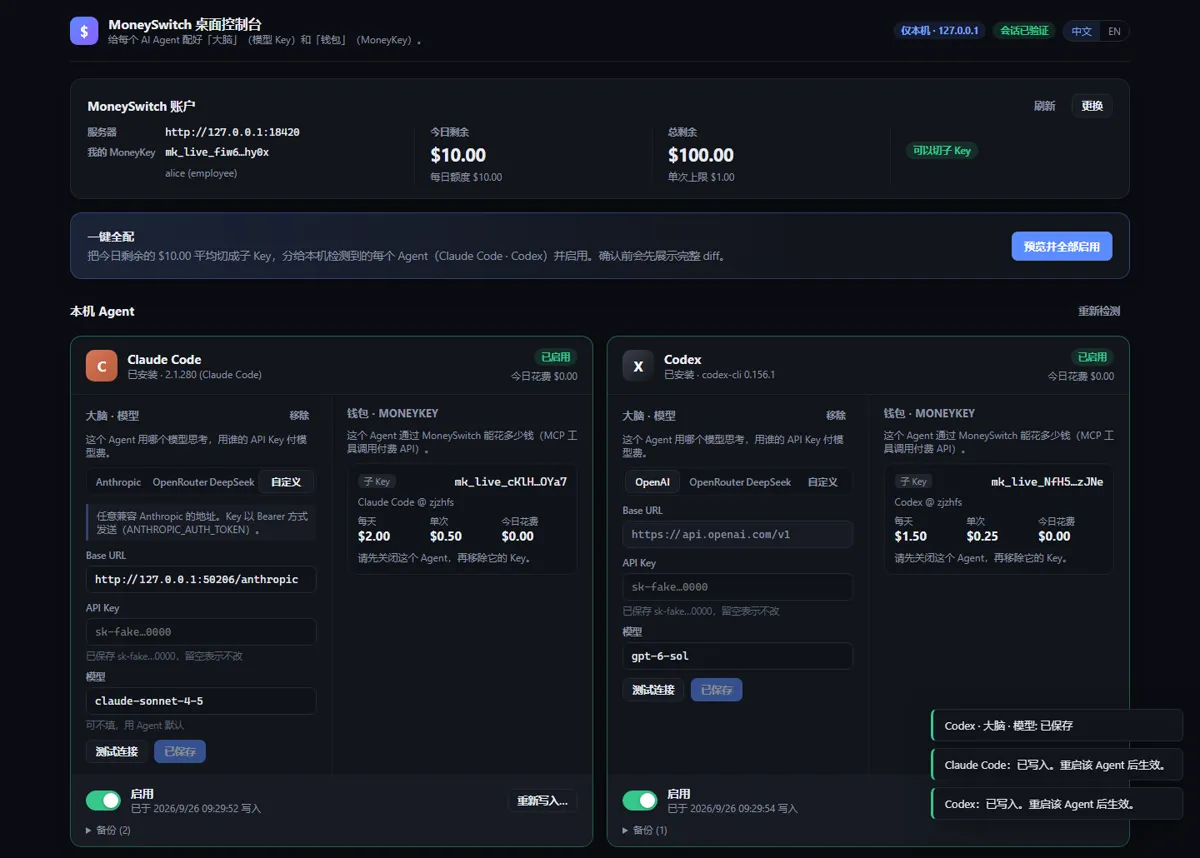Image resolution: width=1200 pixels, height=858 pixels.
Task: Click Claude Code daily limit $2.00
Action: click(374, 536)
